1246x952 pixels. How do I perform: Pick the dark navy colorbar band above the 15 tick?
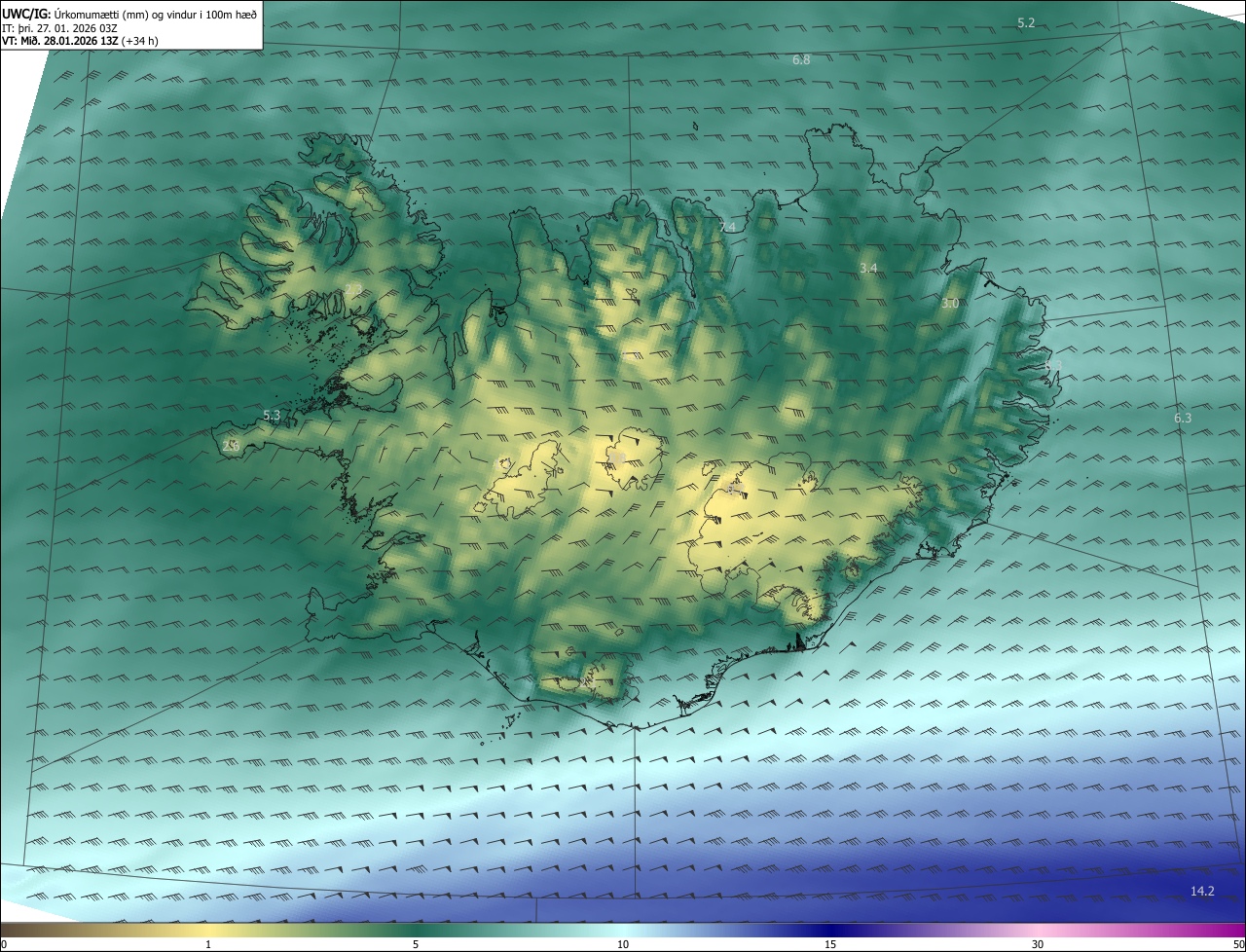point(830,930)
